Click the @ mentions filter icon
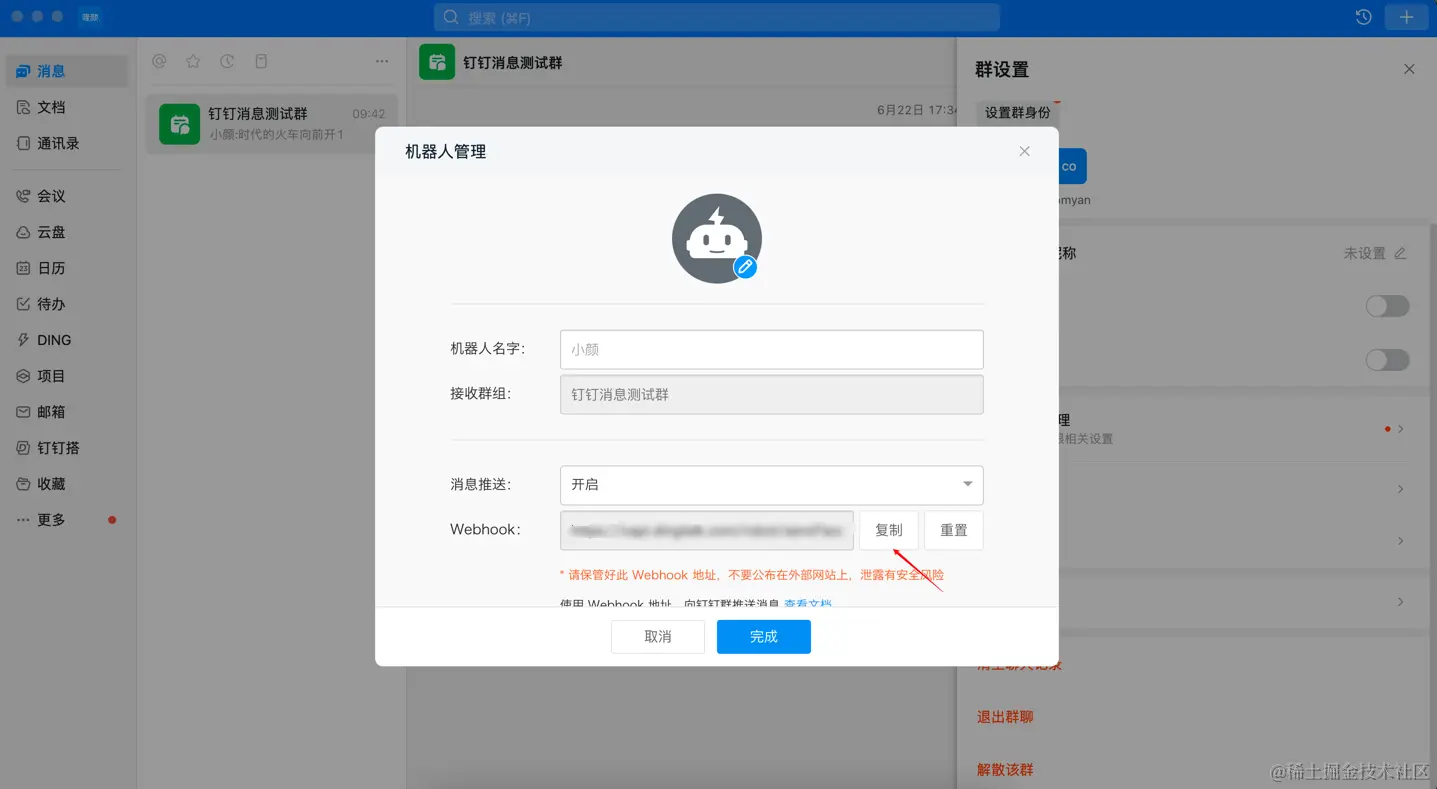This screenshot has width=1437, height=789. pyautogui.click(x=159, y=61)
